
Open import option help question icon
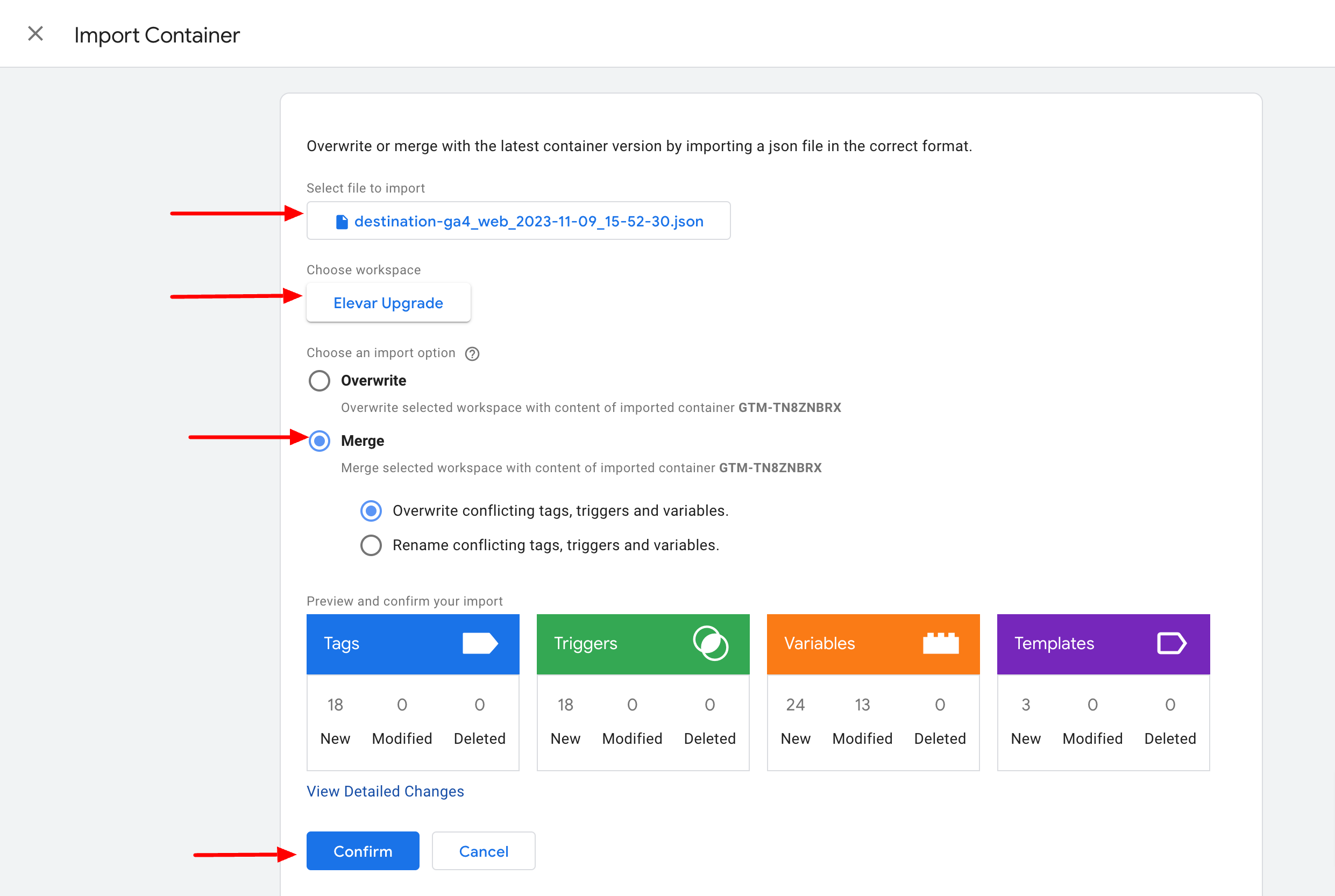click(472, 354)
